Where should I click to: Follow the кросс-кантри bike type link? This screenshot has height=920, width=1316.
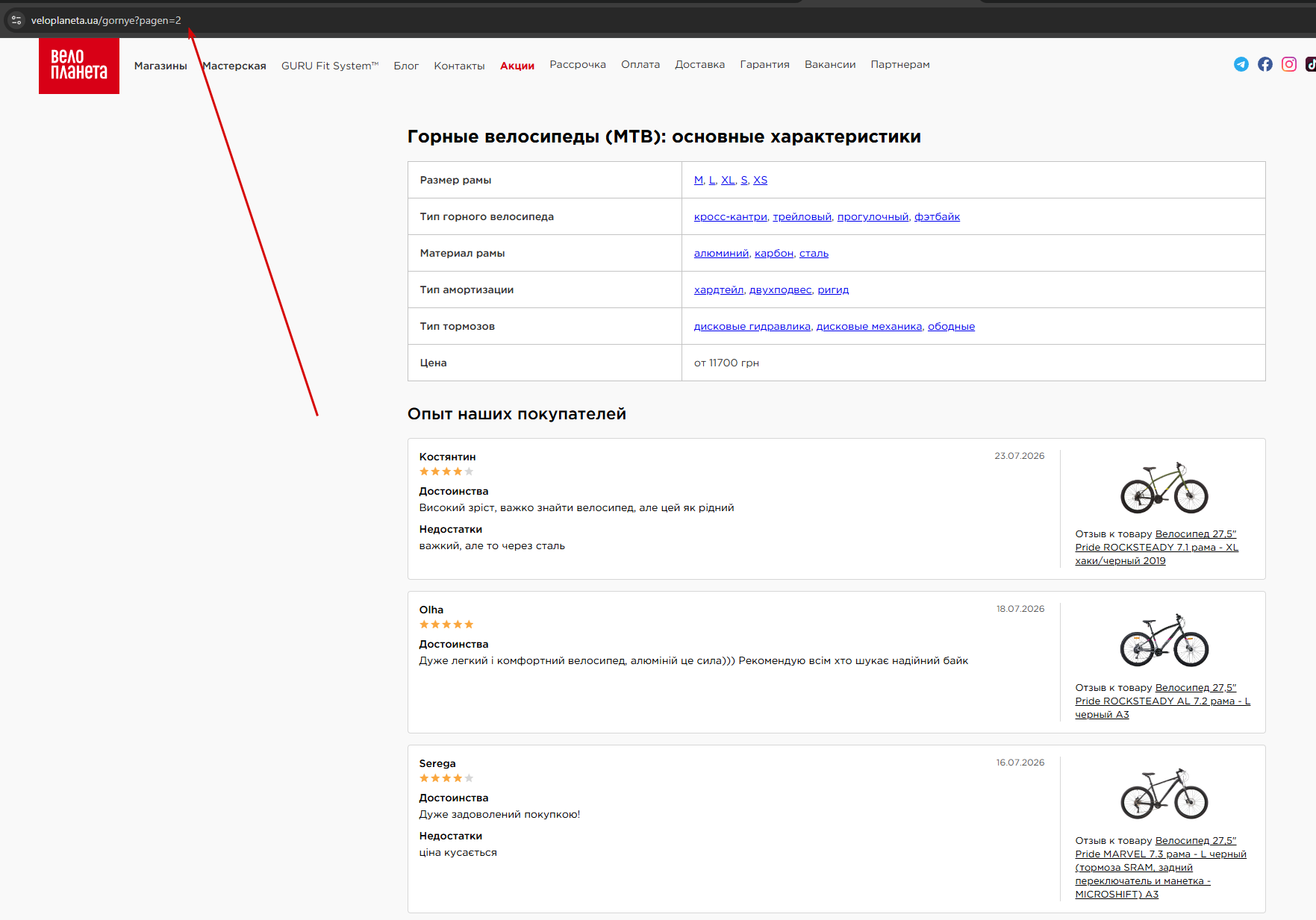[x=730, y=216]
